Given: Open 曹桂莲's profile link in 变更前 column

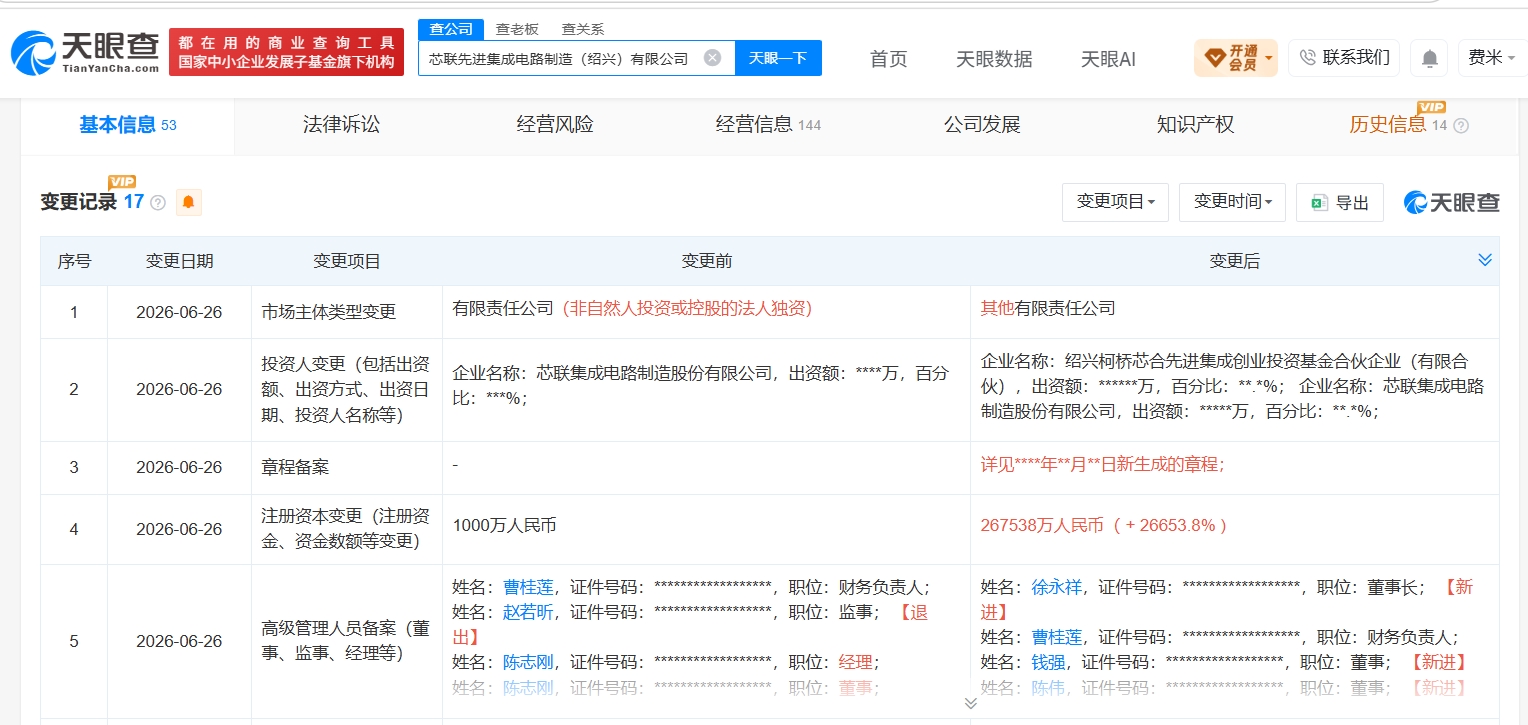Looking at the screenshot, I should pyautogui.click(x=528, y=587).
